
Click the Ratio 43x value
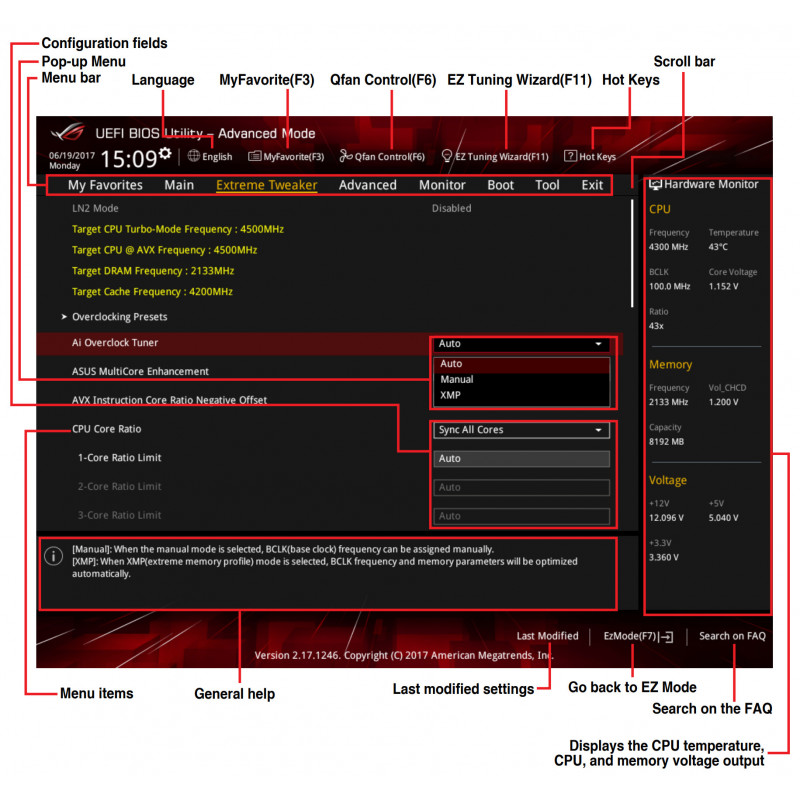click(656, 326)
